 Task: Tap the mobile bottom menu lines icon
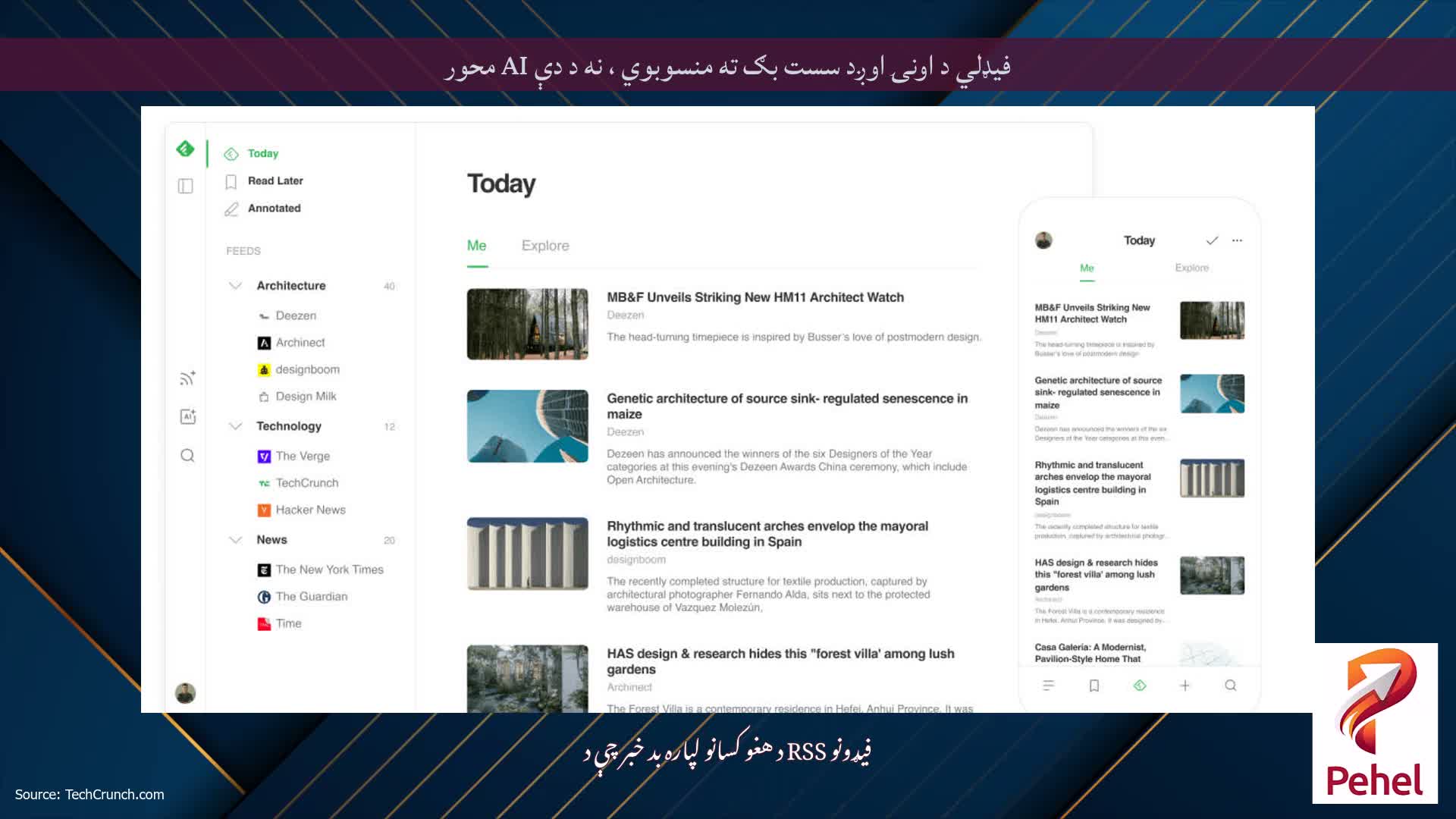[1048, 686]
